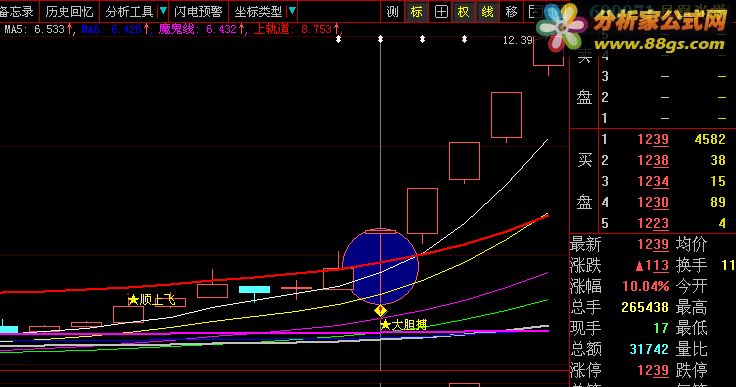The height and width of the screenshot is (387, 736).
Task: Click the blue circle highlight on the chart
Action: click(380, 266)
